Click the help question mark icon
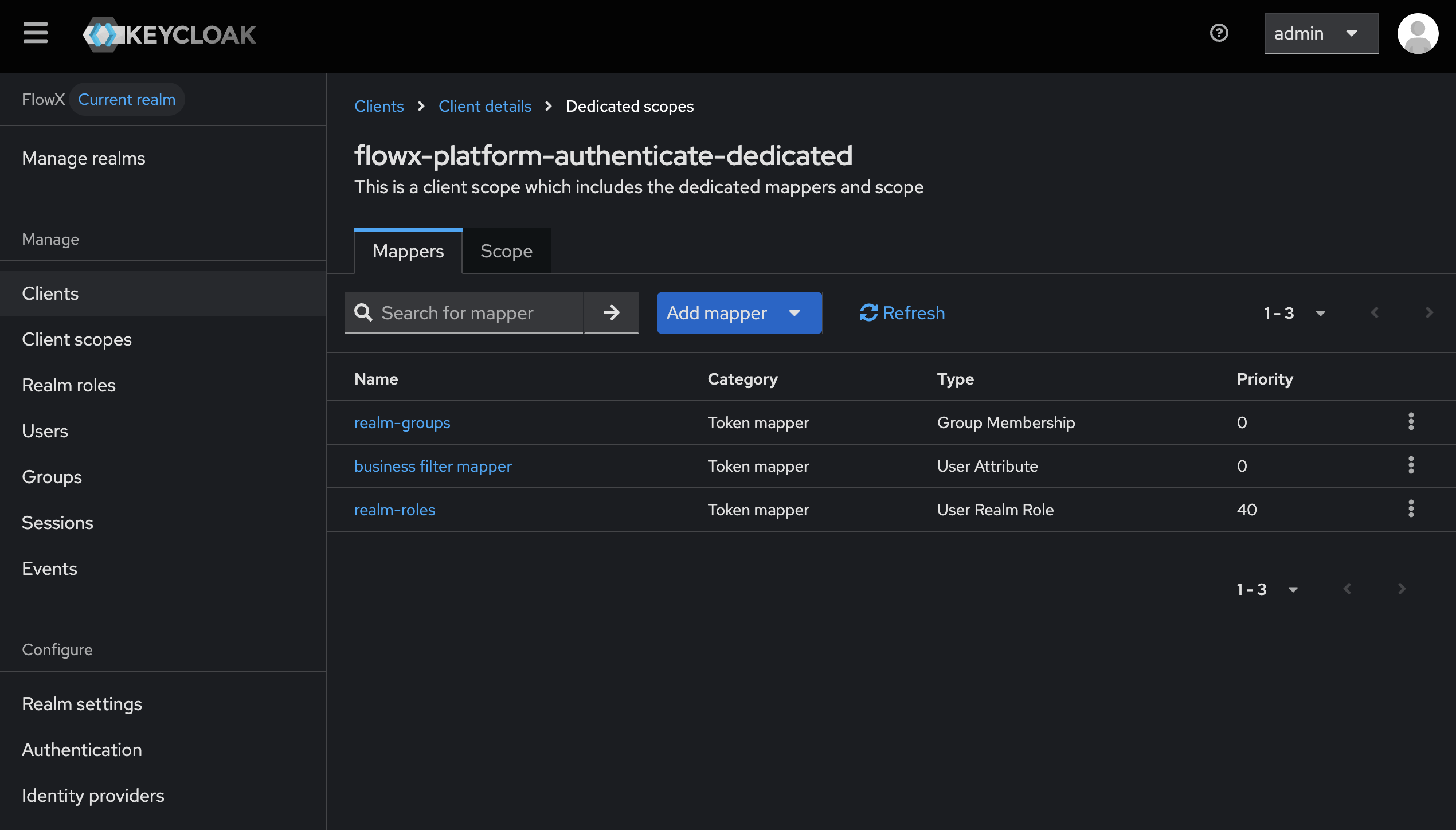Image resolution: width=1456 pixels, height=830 pixels. tap(1219, 33)
